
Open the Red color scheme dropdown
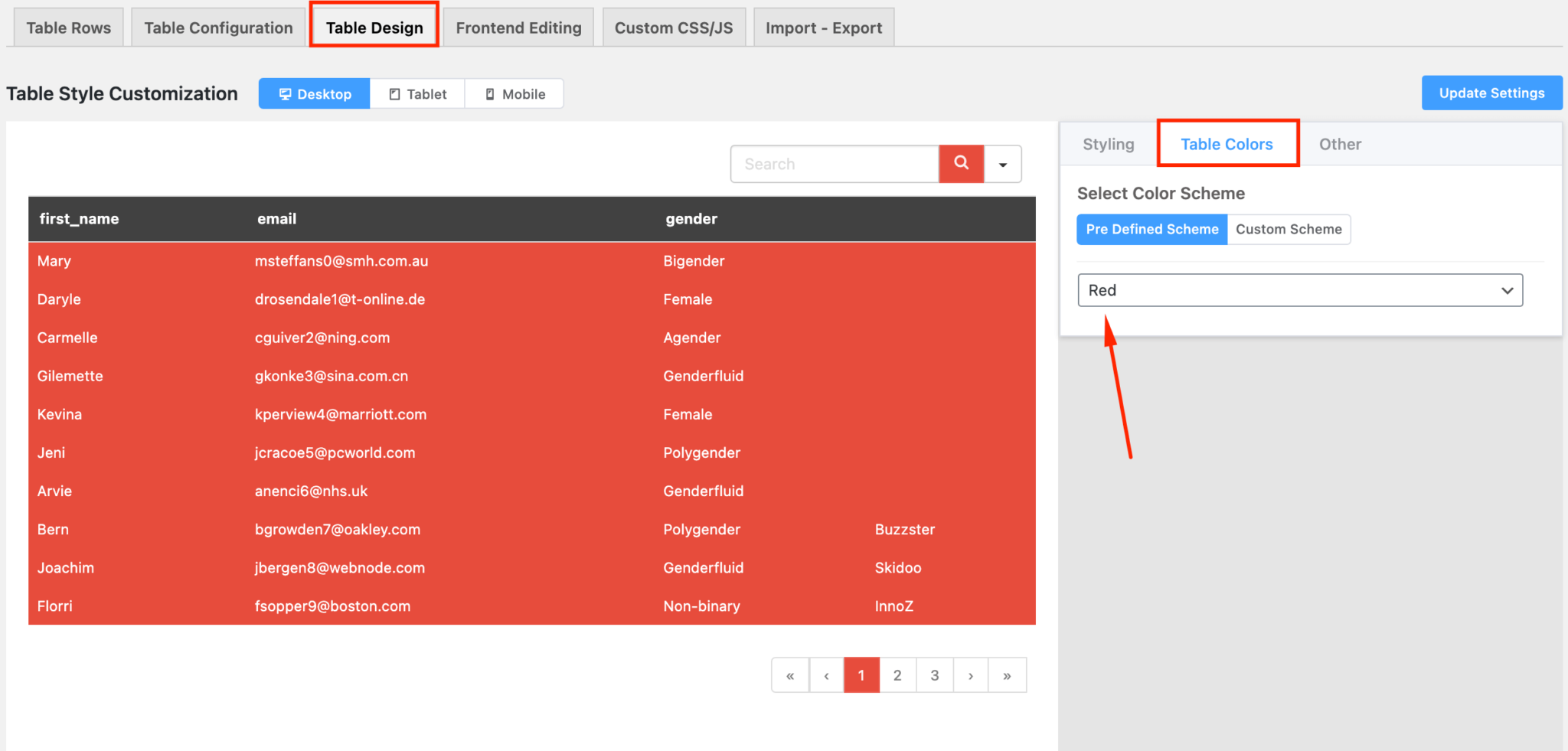[1299, 290]
